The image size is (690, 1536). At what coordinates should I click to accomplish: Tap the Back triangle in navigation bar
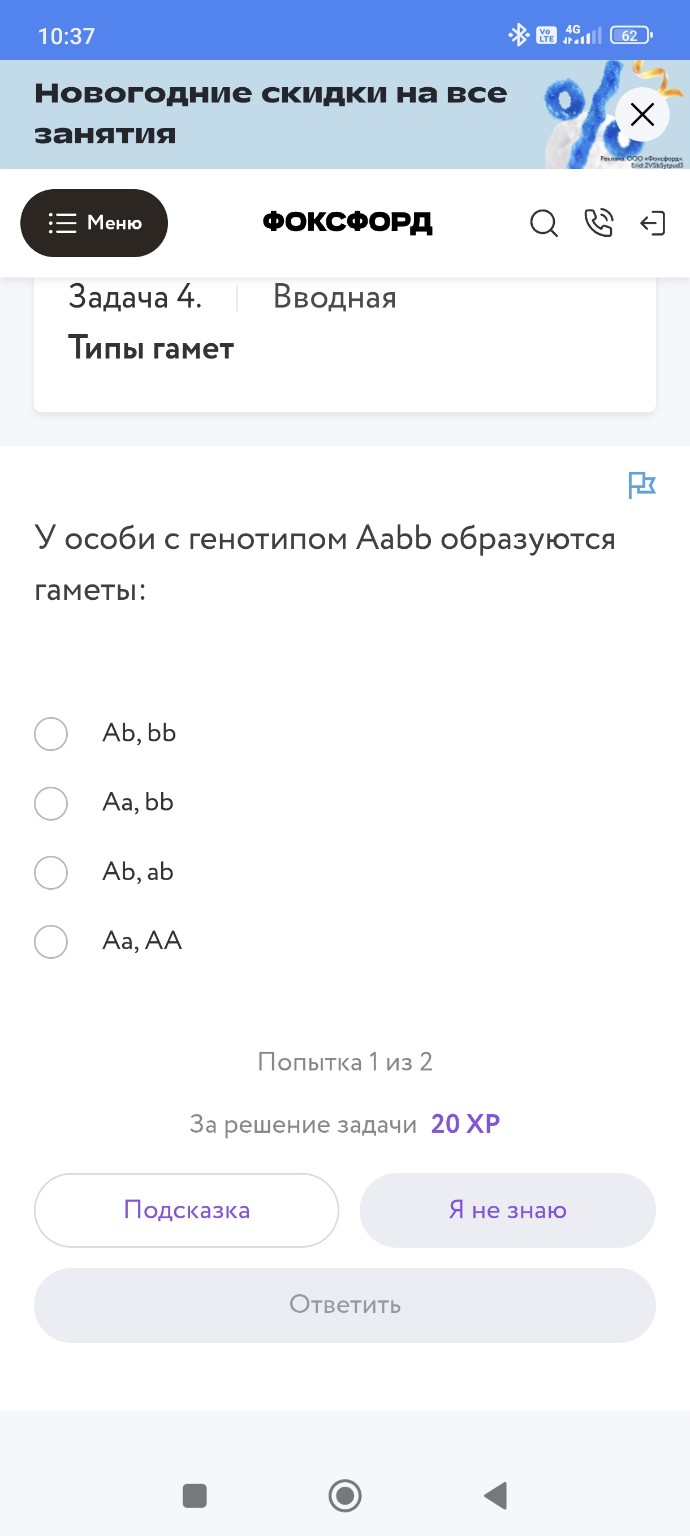pyautogui.click(x=494, y=1495)
